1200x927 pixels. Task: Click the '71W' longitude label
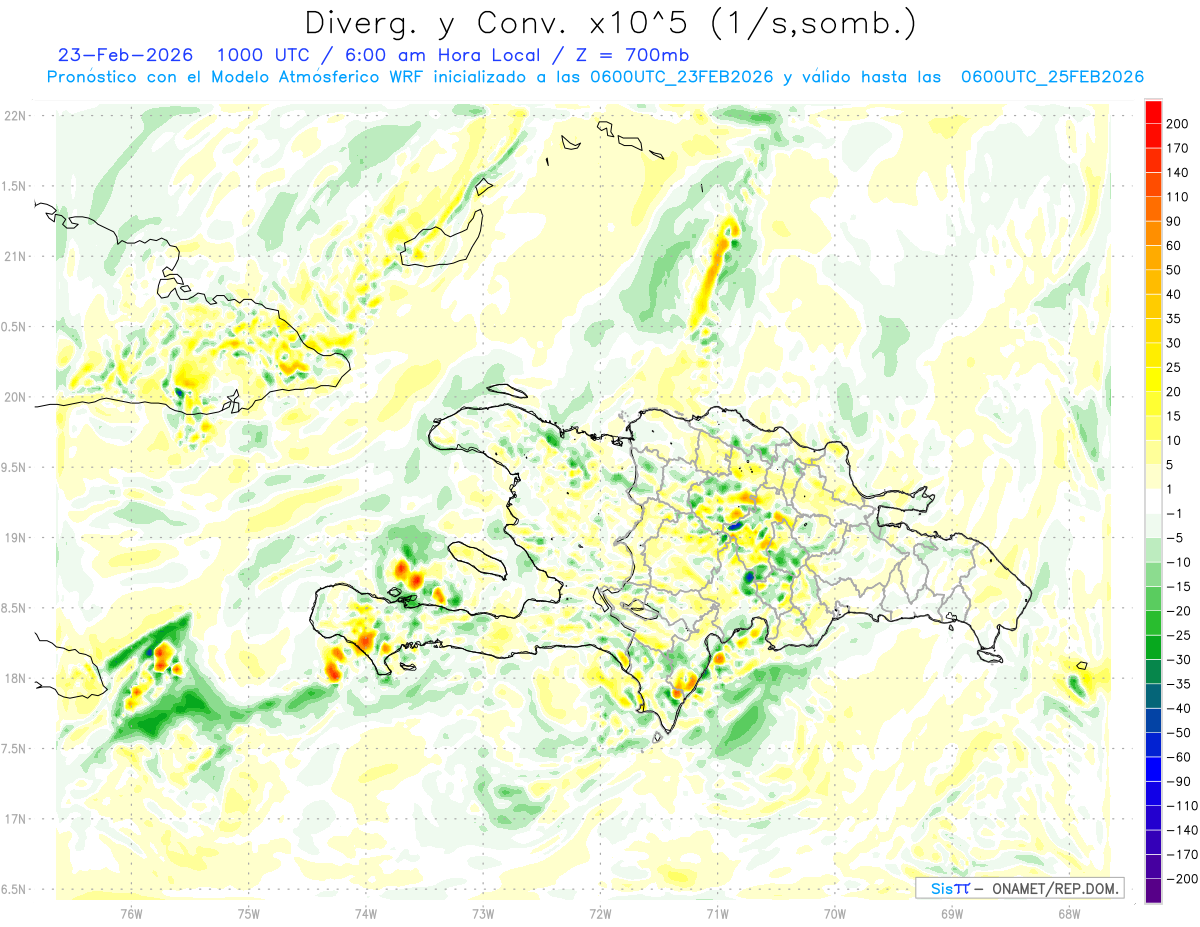717,914
